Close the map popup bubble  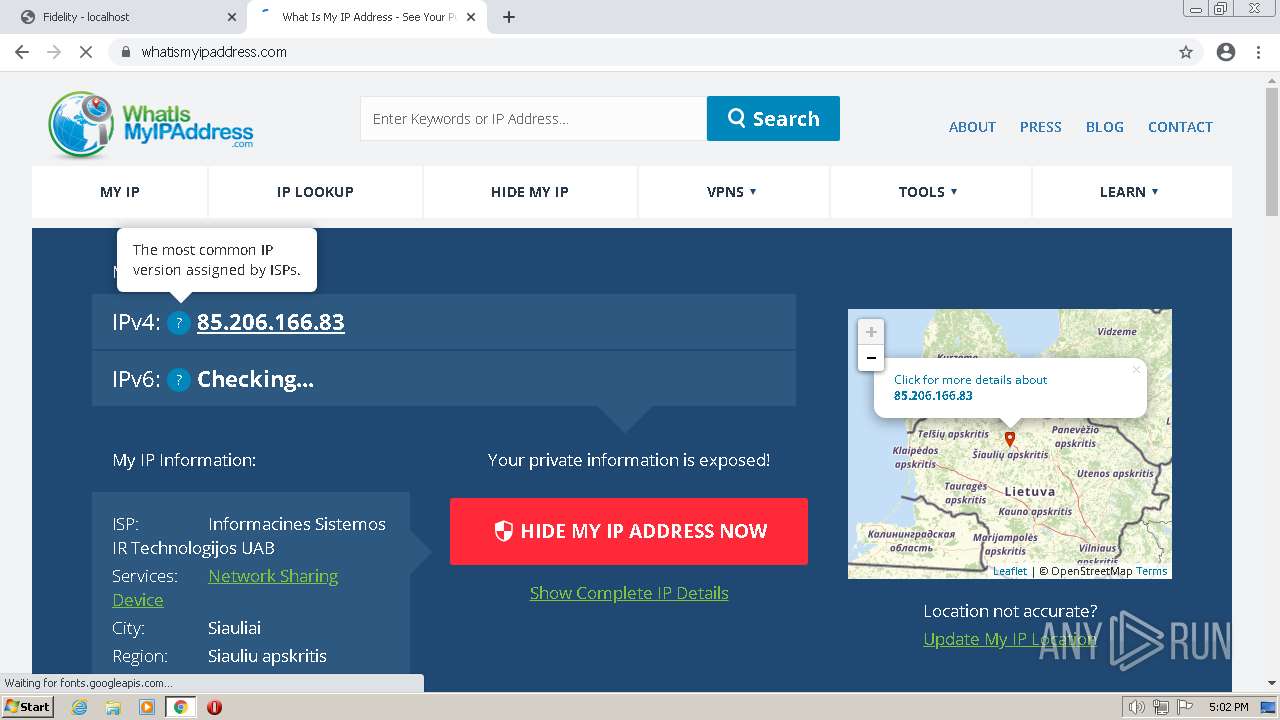(x=1136, y=370)
